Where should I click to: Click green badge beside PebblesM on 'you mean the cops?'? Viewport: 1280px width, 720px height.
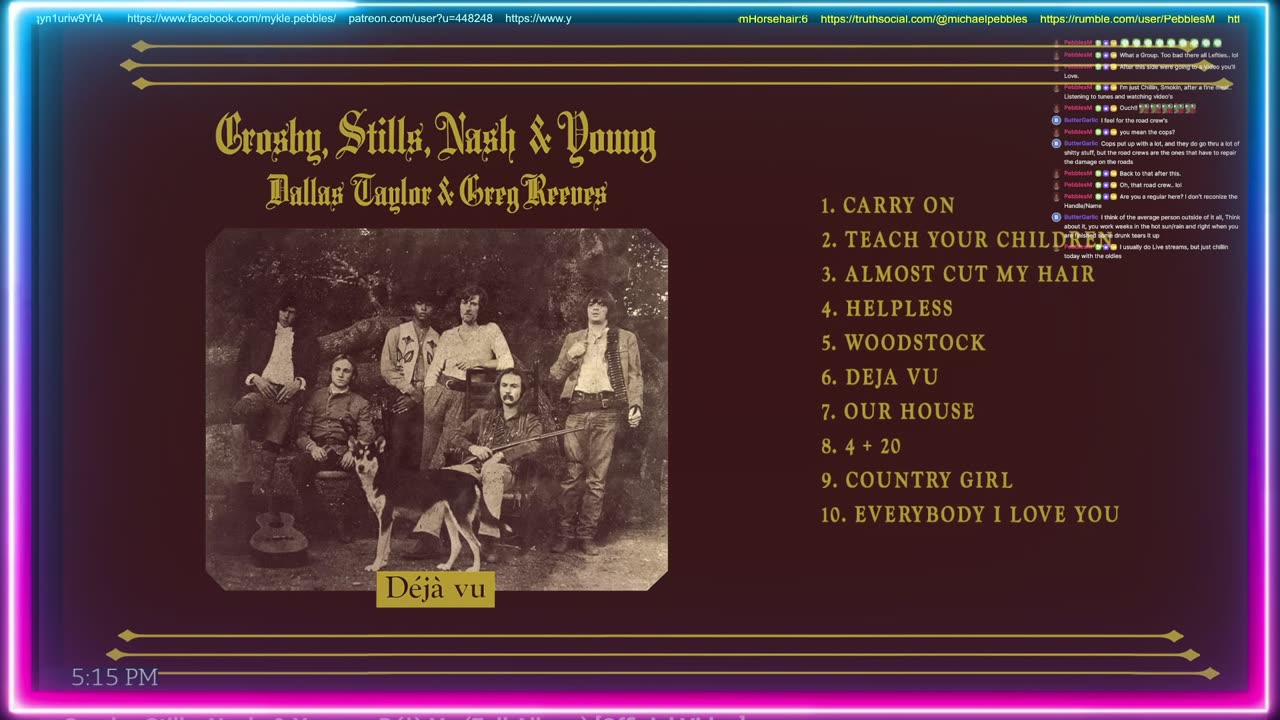pyautogui.click(x=1098, y=132)
